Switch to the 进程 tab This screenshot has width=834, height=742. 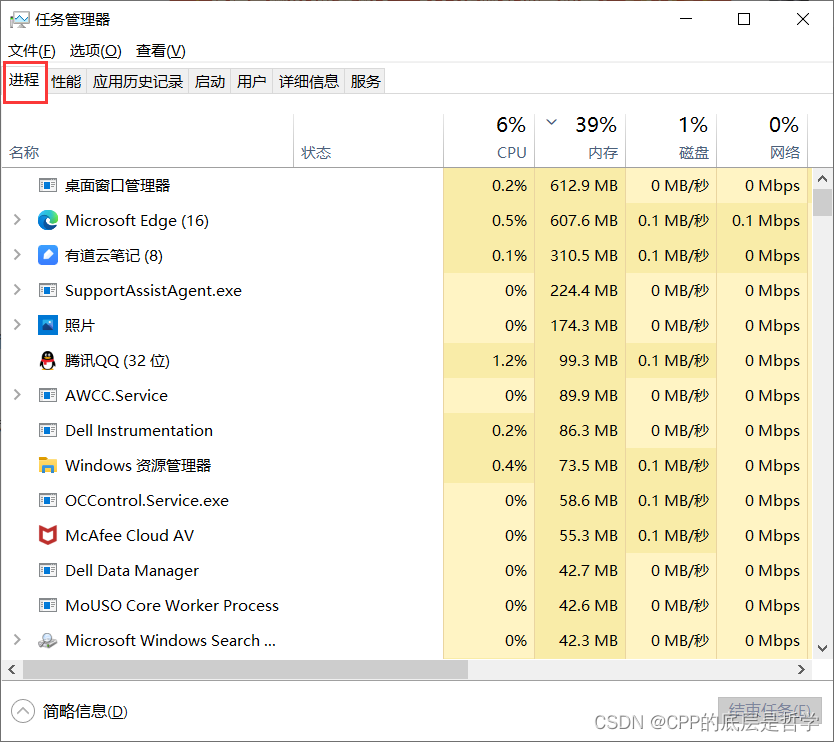pyautogui.click(x=24, y=80)
